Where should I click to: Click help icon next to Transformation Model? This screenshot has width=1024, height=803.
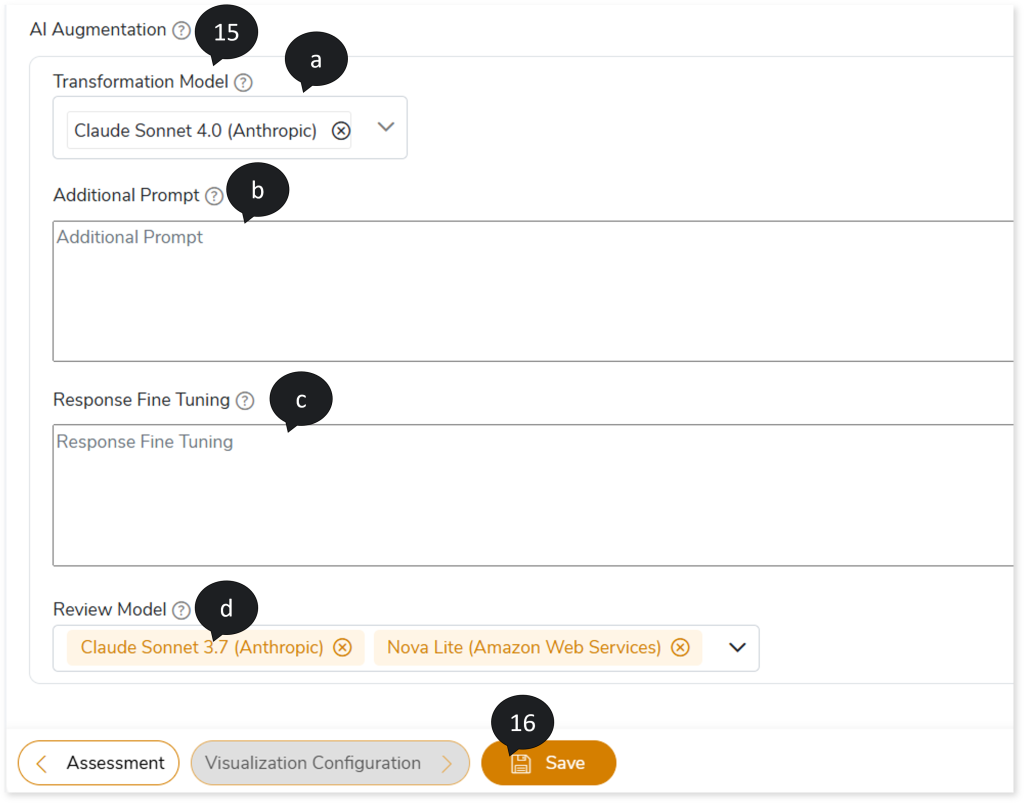243,83
